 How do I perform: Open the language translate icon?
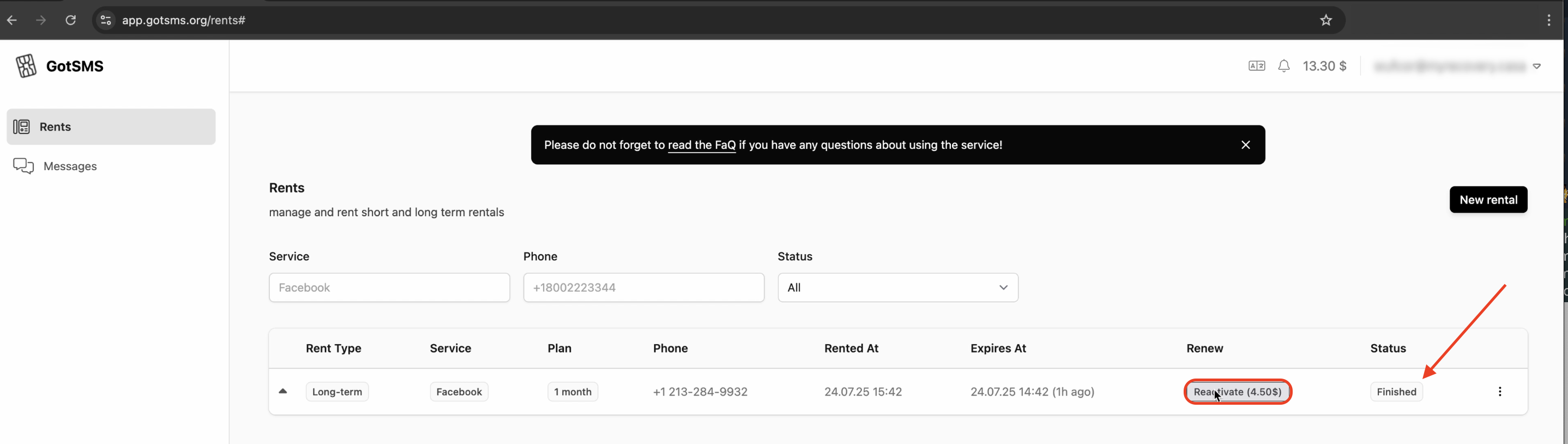pos(1256,66)
